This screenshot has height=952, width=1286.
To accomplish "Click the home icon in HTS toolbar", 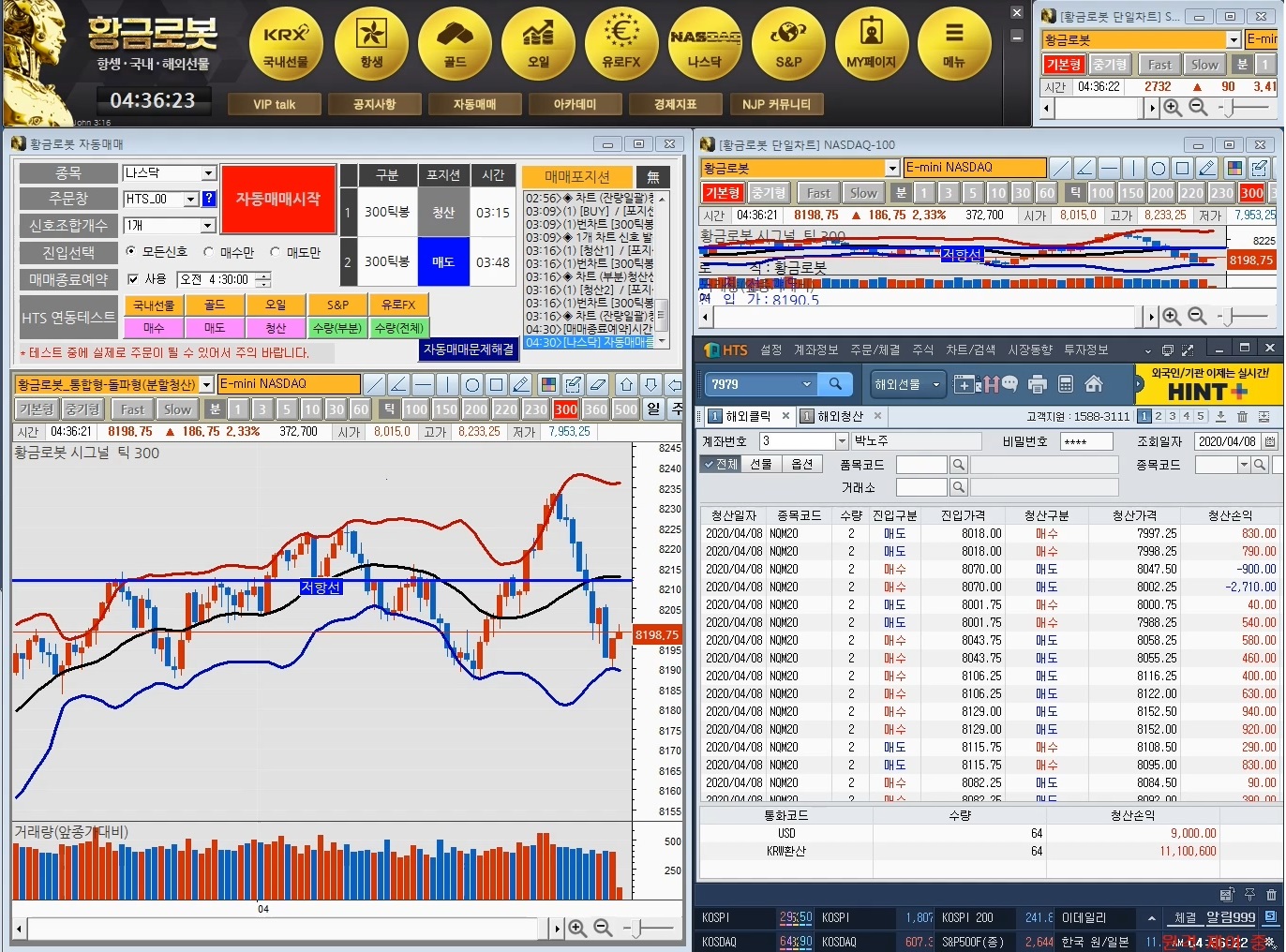I will [x=1093, y=384].
